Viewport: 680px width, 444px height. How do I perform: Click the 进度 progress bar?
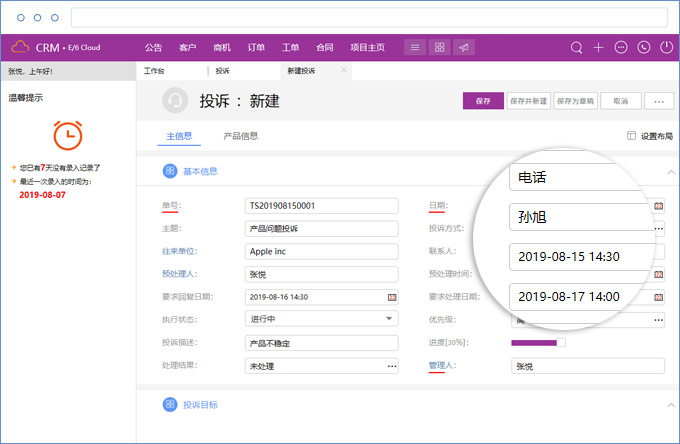[538, 343]
